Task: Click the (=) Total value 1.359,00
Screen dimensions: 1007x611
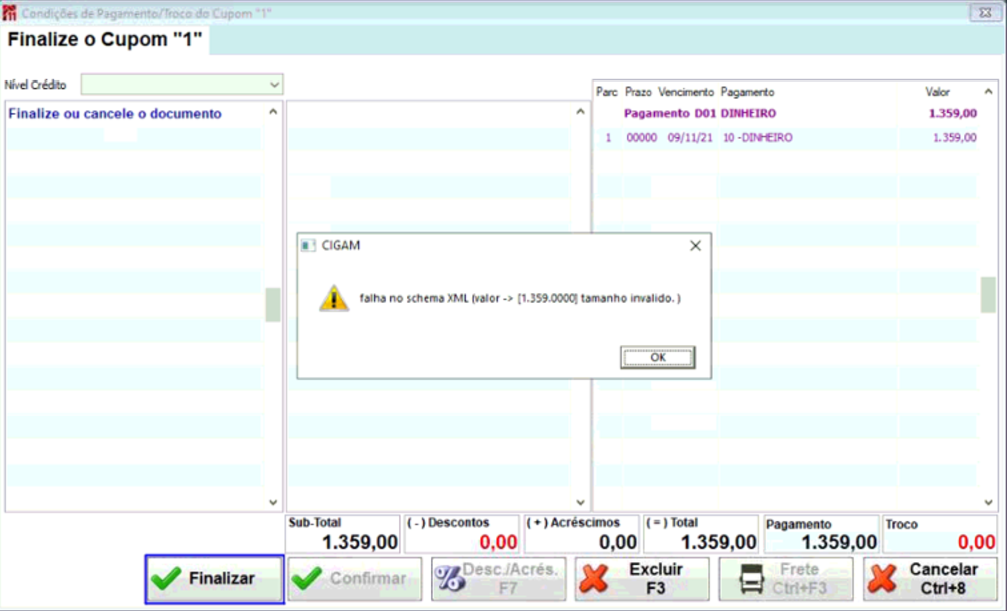Action: [719, 542]
